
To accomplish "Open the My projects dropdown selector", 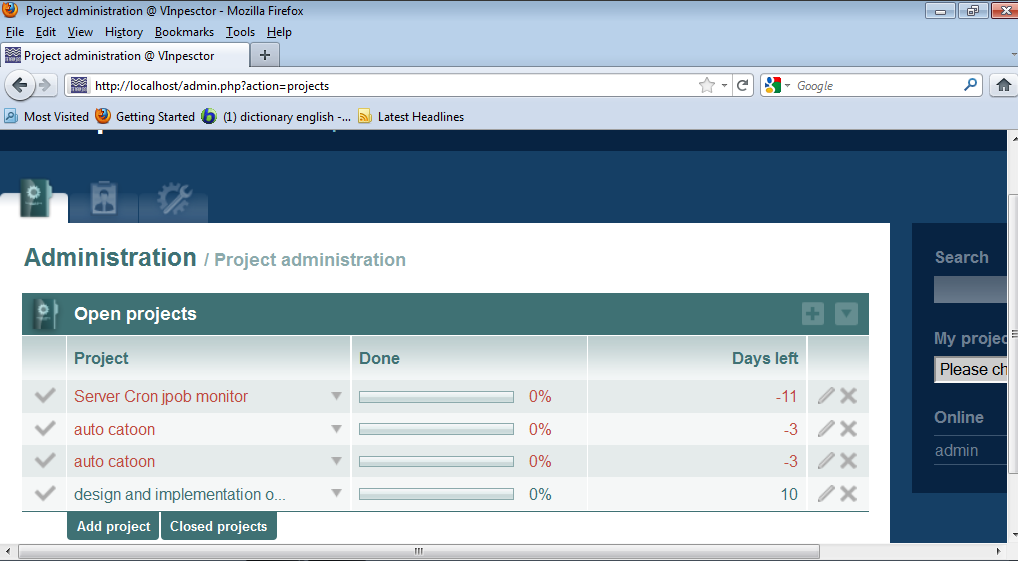I will point(972,369).
